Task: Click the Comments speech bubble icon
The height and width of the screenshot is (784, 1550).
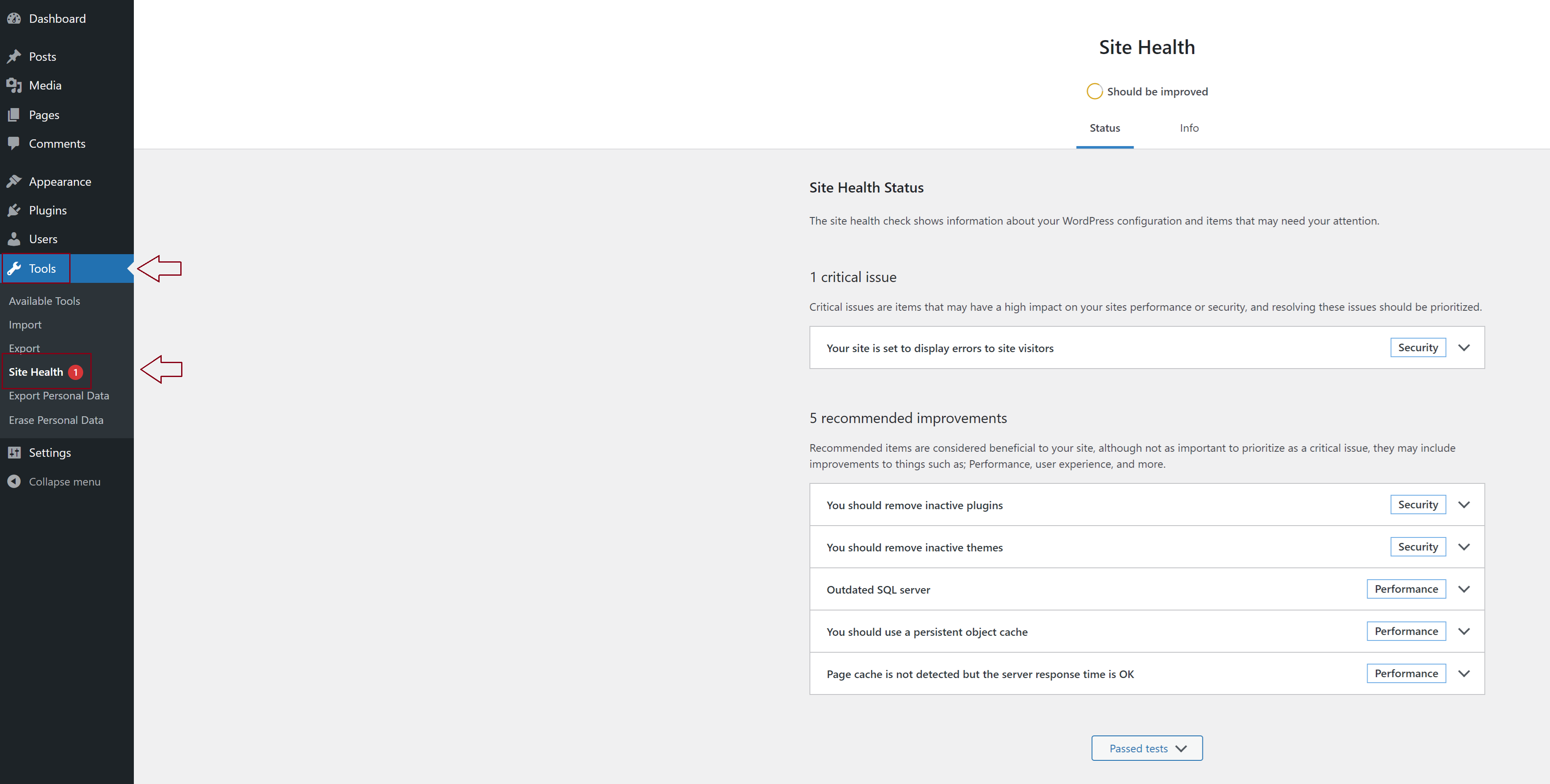Action: click(x=14, y=143)
